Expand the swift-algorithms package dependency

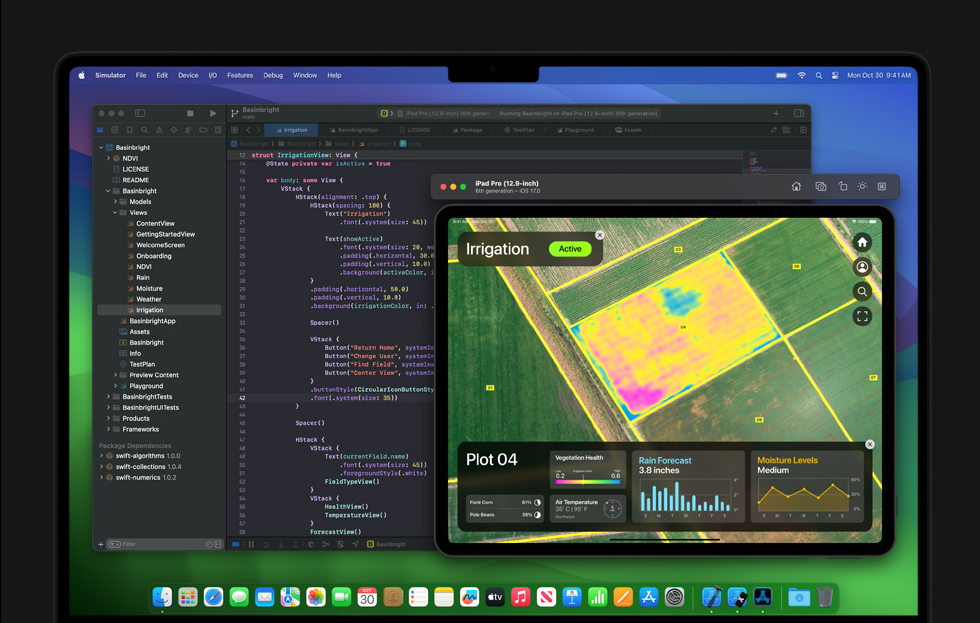[x=102, y=456]
